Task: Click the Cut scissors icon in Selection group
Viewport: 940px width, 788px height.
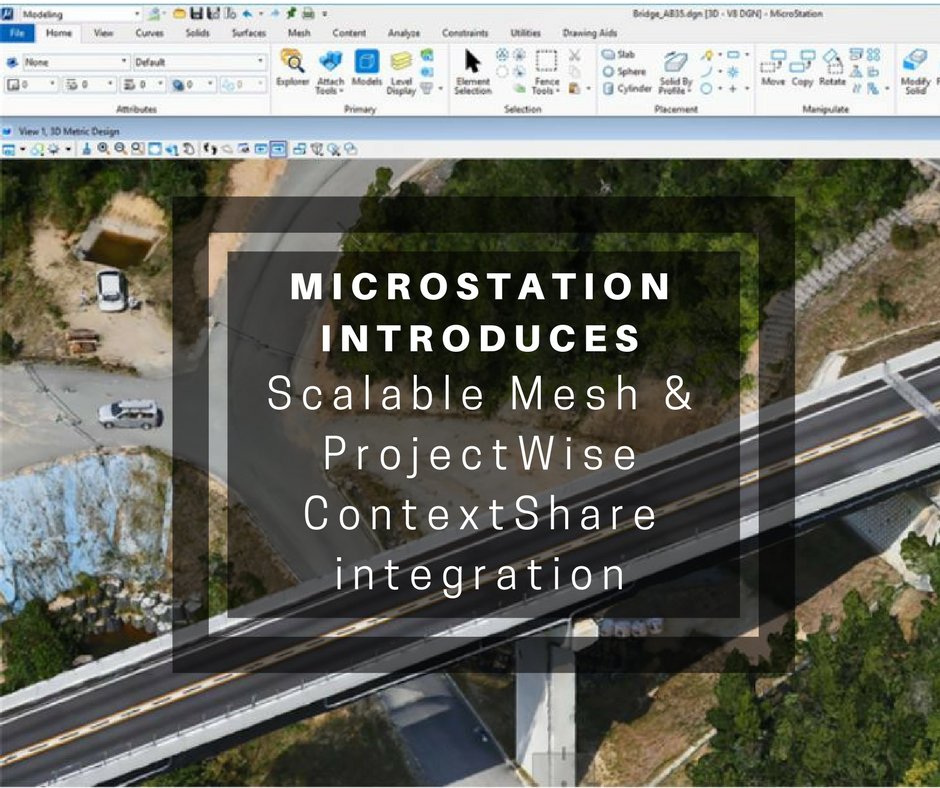Action: click(574, 56)
